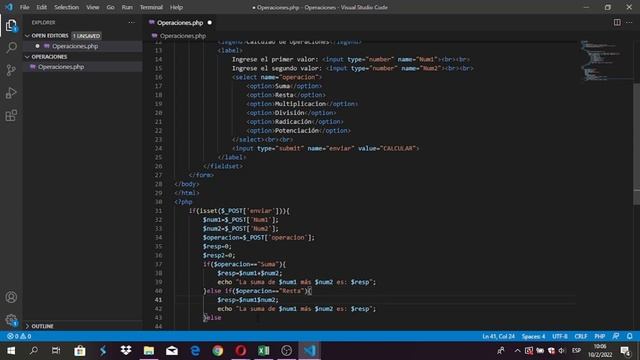Show hidden system tray icons
The image size is (640, 360).
(517, 351)
